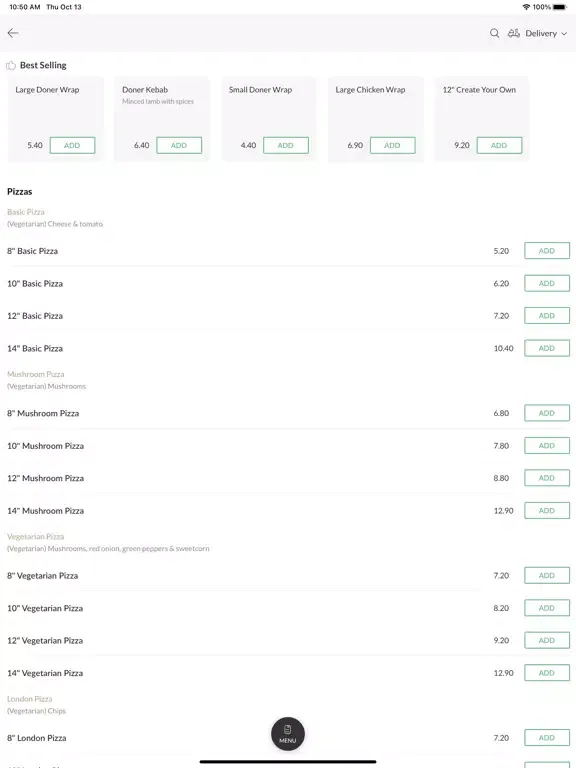Image resolution: width=576 pixels, height=768 pixels.
Task: Add 14" Basic Pizza
Action: coord(547,348)
